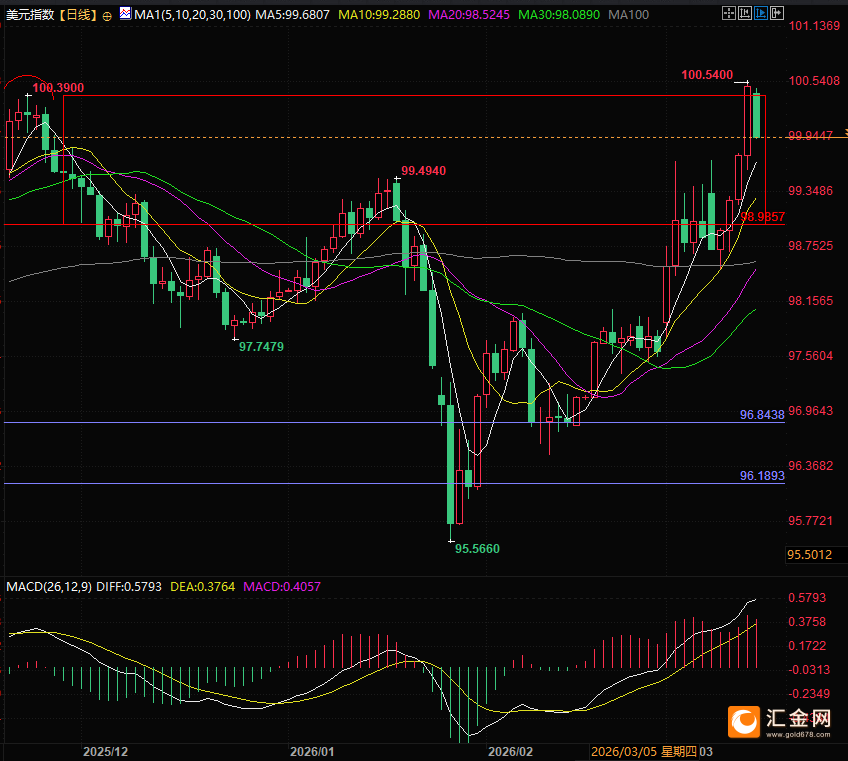Click the 100.5400 high price marker

pyautogui.click(x=707, y=75)
